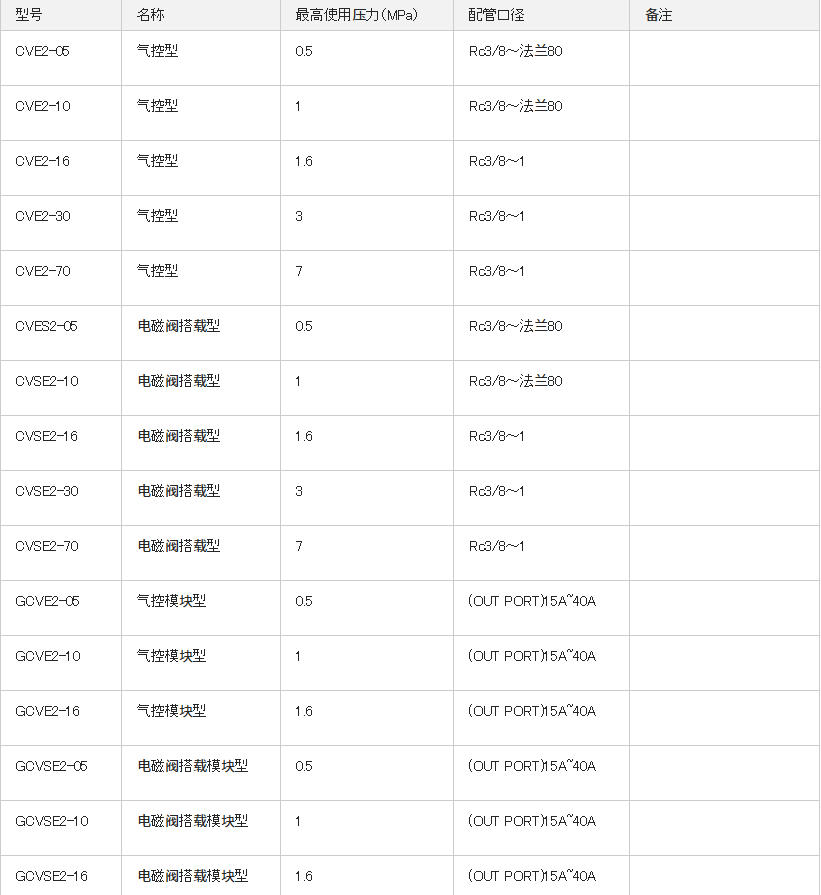Click Rc3/8~法兰80 in CVE2-05 row

[x=515, y=51]
